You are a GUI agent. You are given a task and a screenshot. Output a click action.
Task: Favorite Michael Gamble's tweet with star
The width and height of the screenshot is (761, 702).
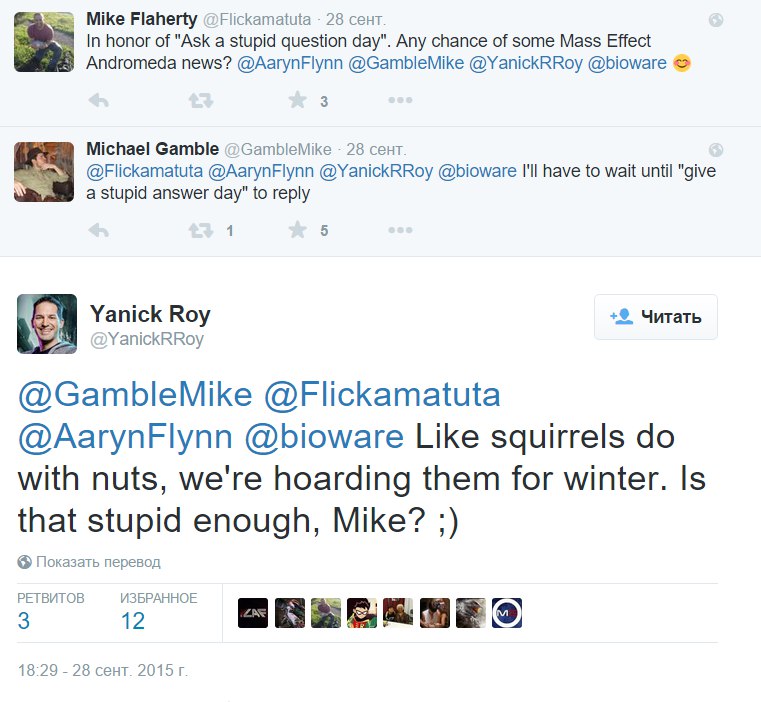click(297, 231)
